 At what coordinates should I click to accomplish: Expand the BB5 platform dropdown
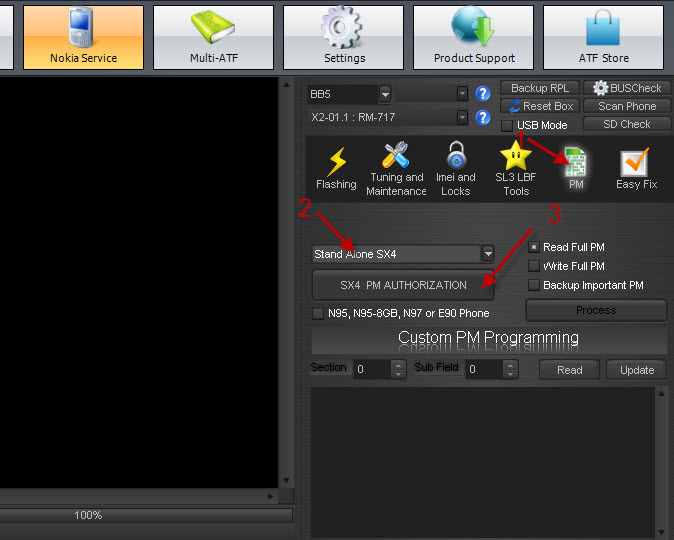(x=385, y=94)
